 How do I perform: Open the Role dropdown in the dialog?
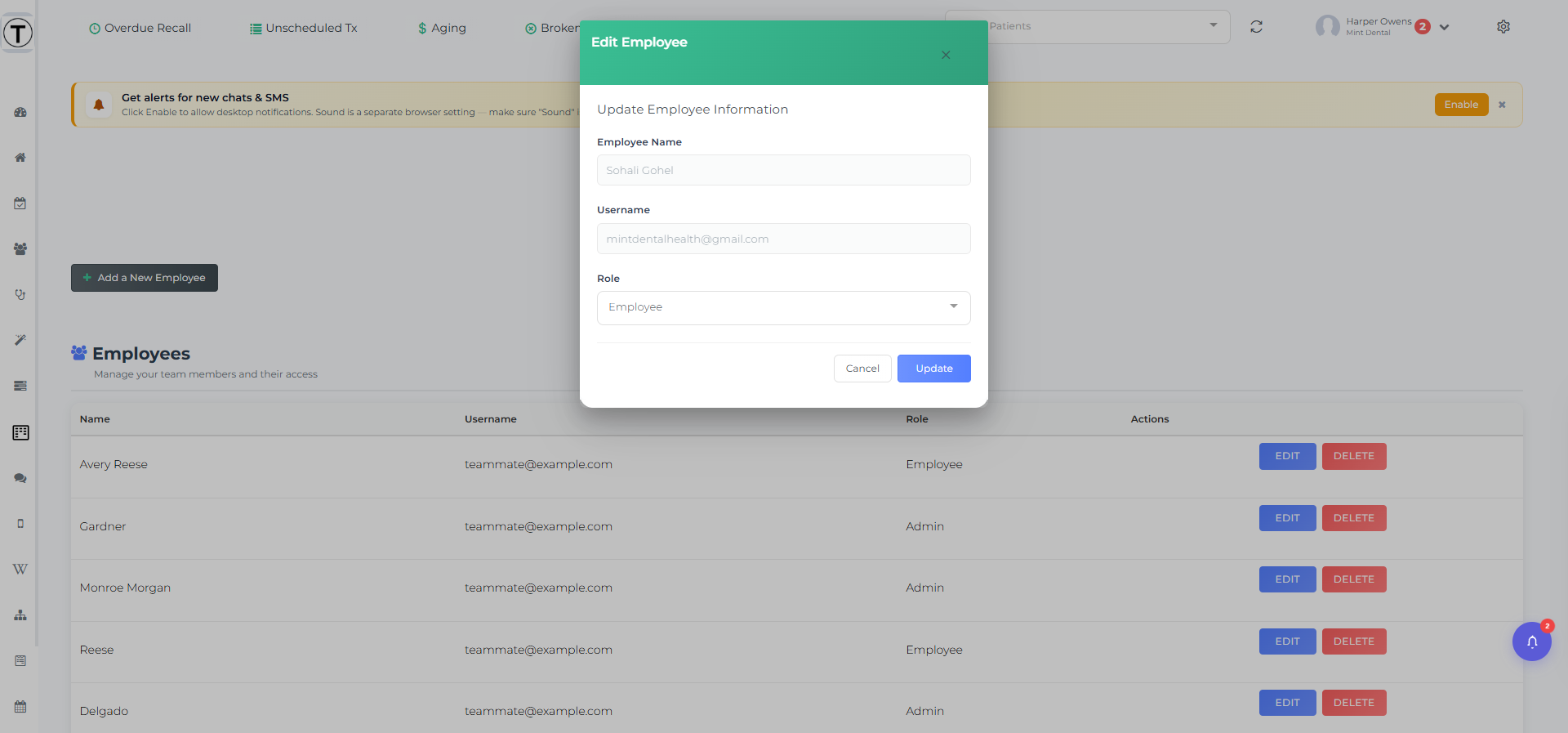pyautogui.click(x=784, y=307)
